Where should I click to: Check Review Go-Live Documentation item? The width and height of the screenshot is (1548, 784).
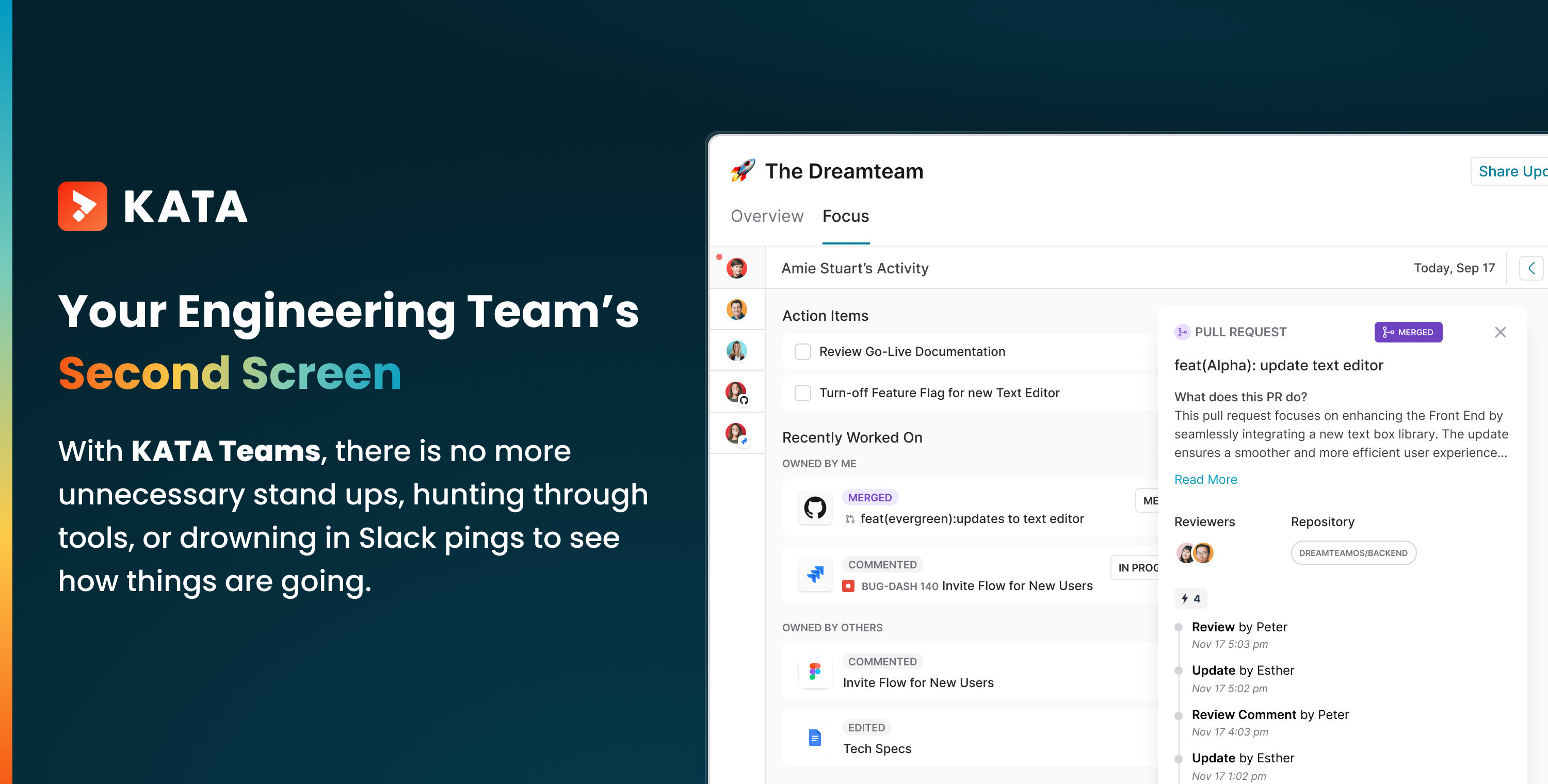pyautogui.click(x=803, y=351)
